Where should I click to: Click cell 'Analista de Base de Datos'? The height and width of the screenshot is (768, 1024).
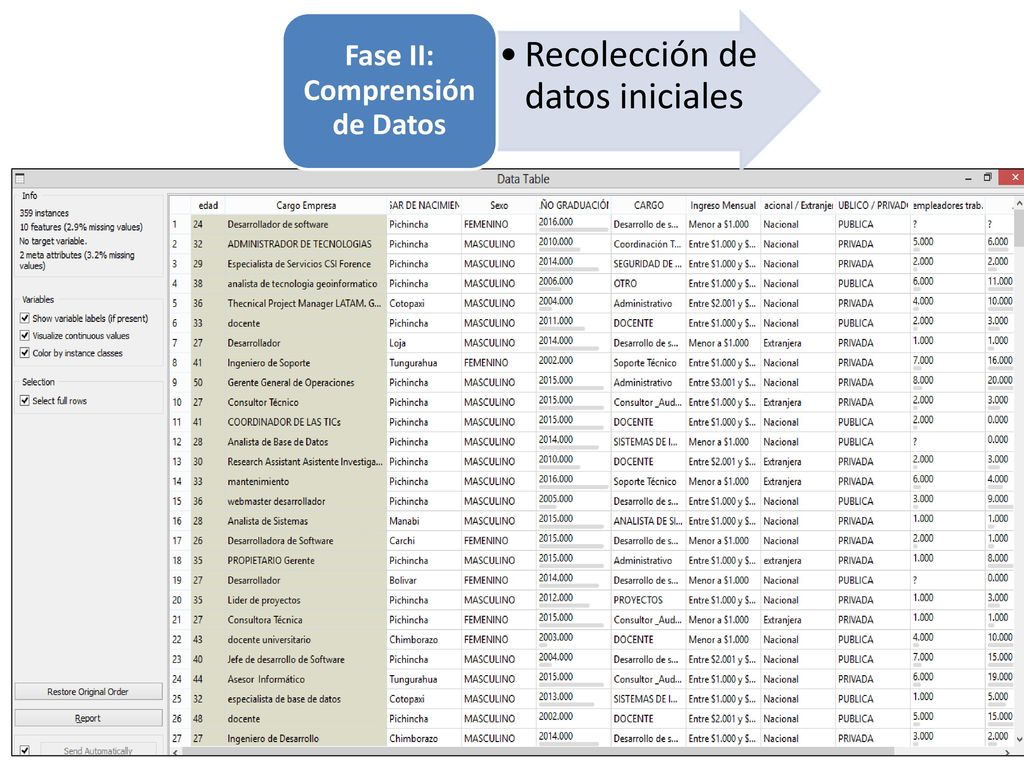click(x=306, y=442)
